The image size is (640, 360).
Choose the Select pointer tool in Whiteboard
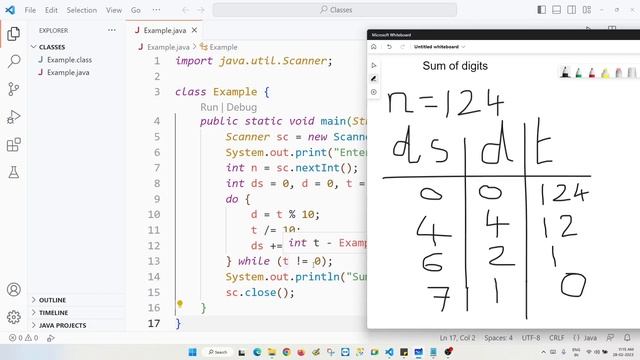click(373, 65)
